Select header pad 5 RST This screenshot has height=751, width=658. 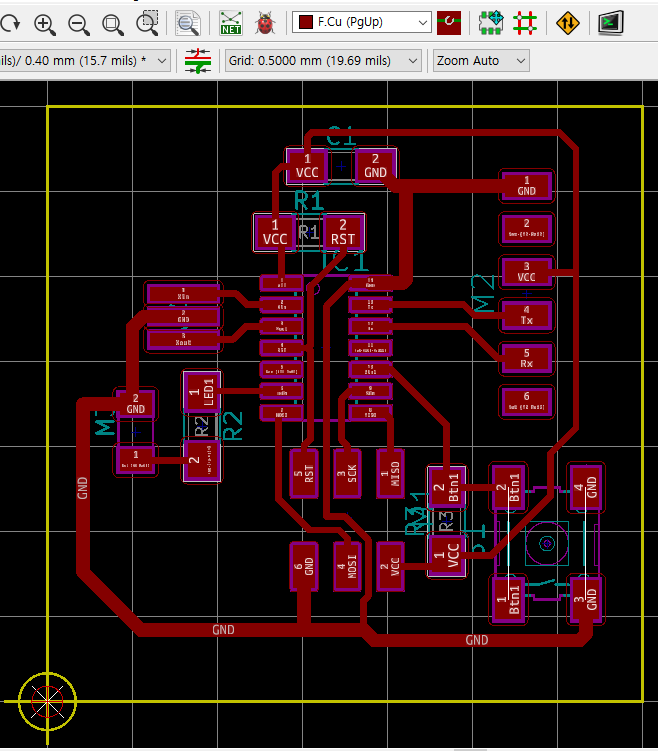pyautogui.click(x=304, y=473)
